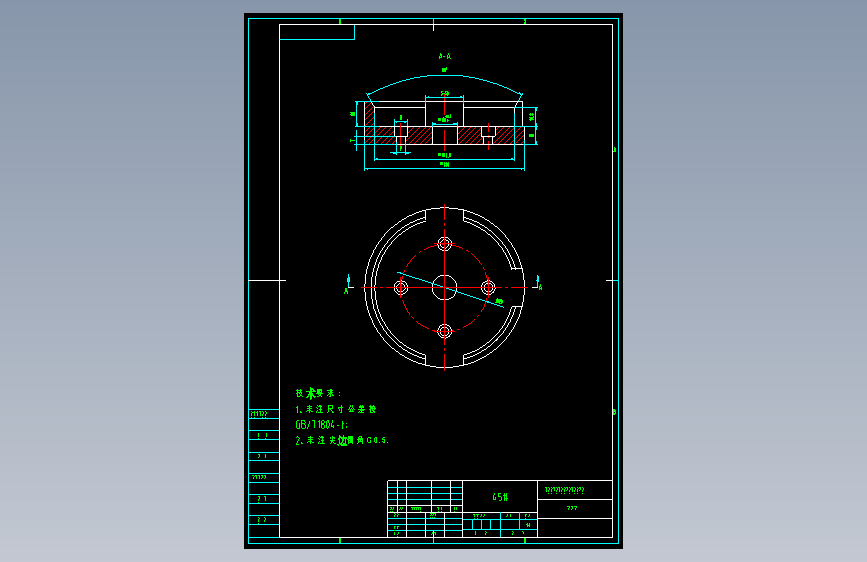Click the left section arrow marker A
Screen dimensions: 867x562
click(x=348, y=283)
